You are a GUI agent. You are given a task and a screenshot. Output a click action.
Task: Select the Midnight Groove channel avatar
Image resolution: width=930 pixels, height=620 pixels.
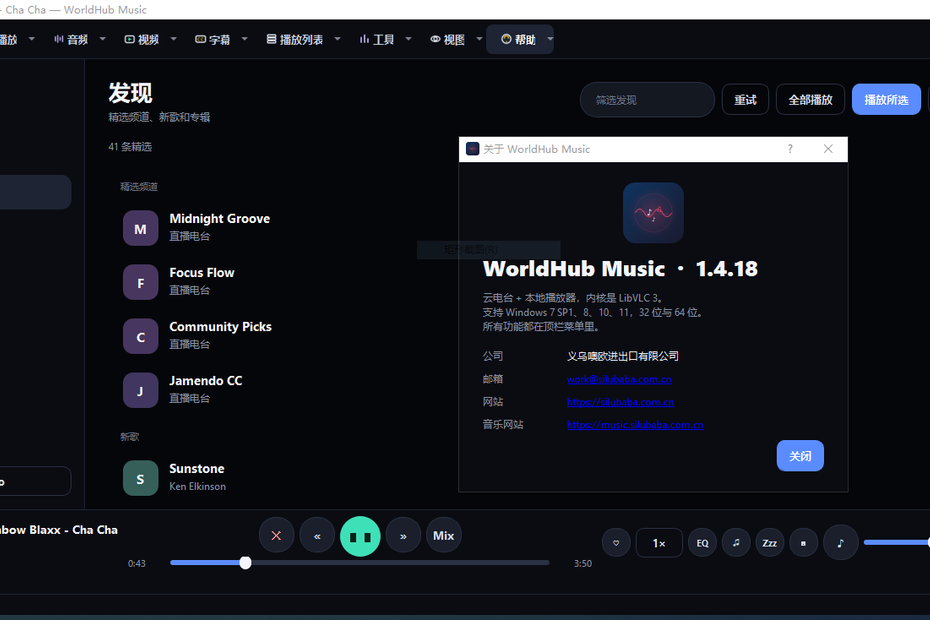pyautogui.click(x=141, y=228)
